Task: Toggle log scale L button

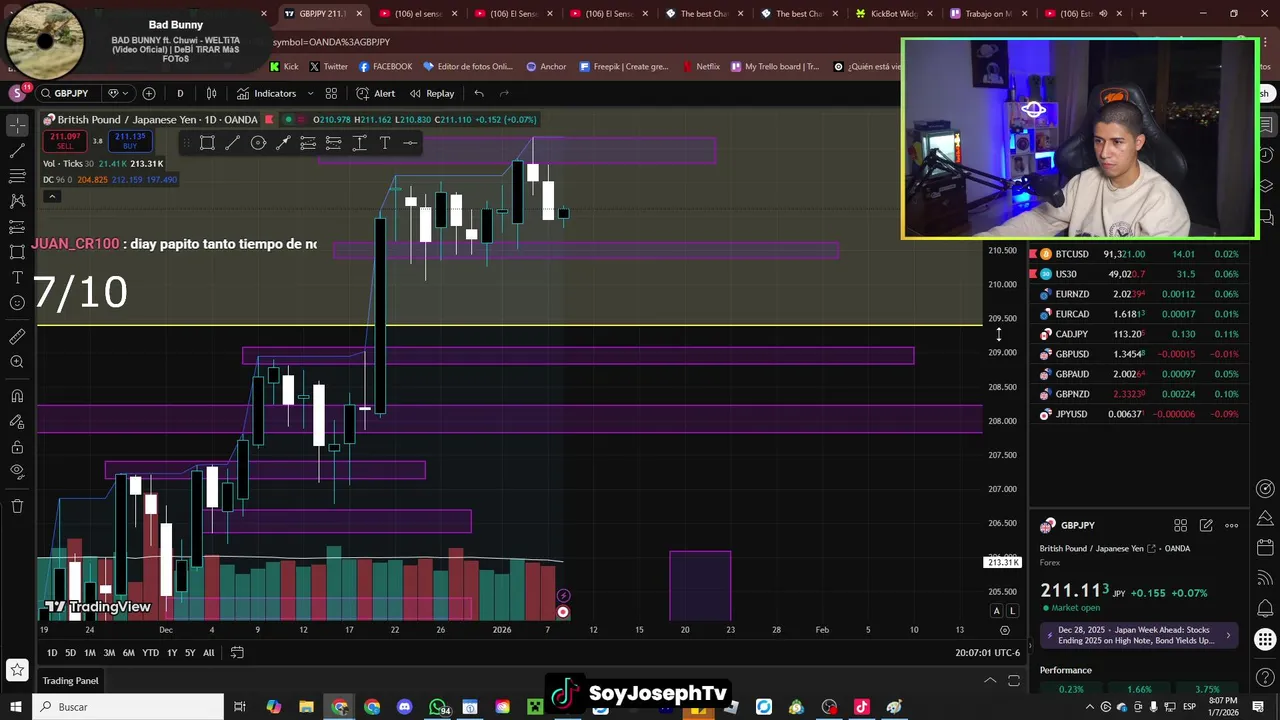Action: tap(1012, 611)
